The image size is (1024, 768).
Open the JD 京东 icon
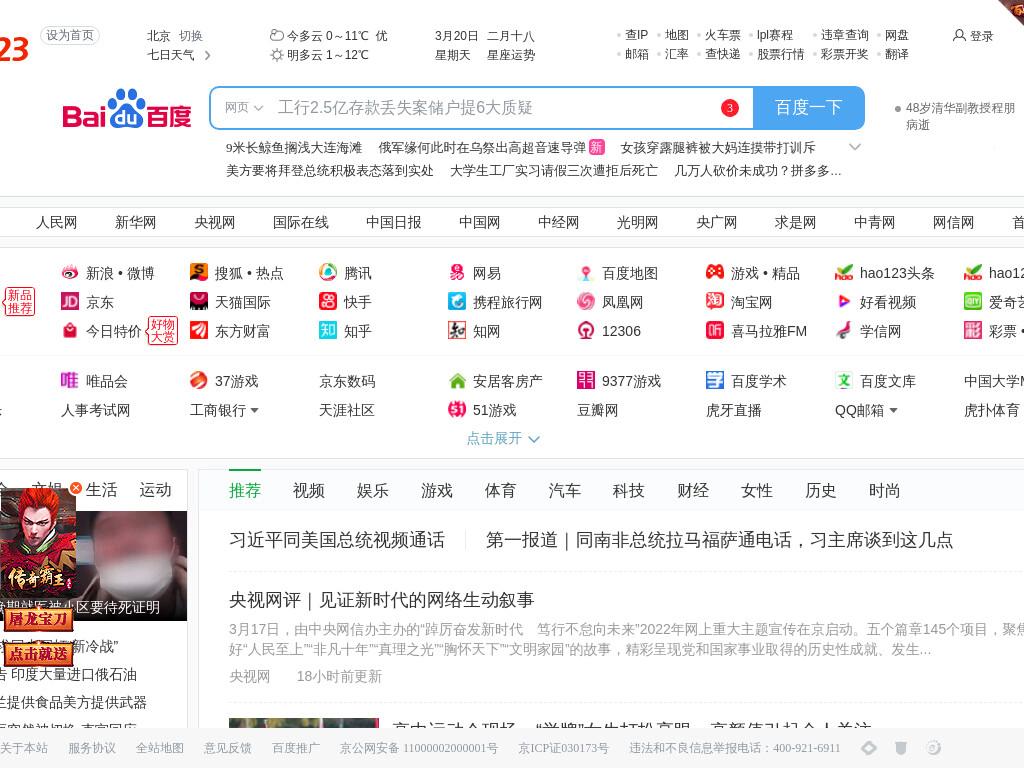[x=70, y=302]
